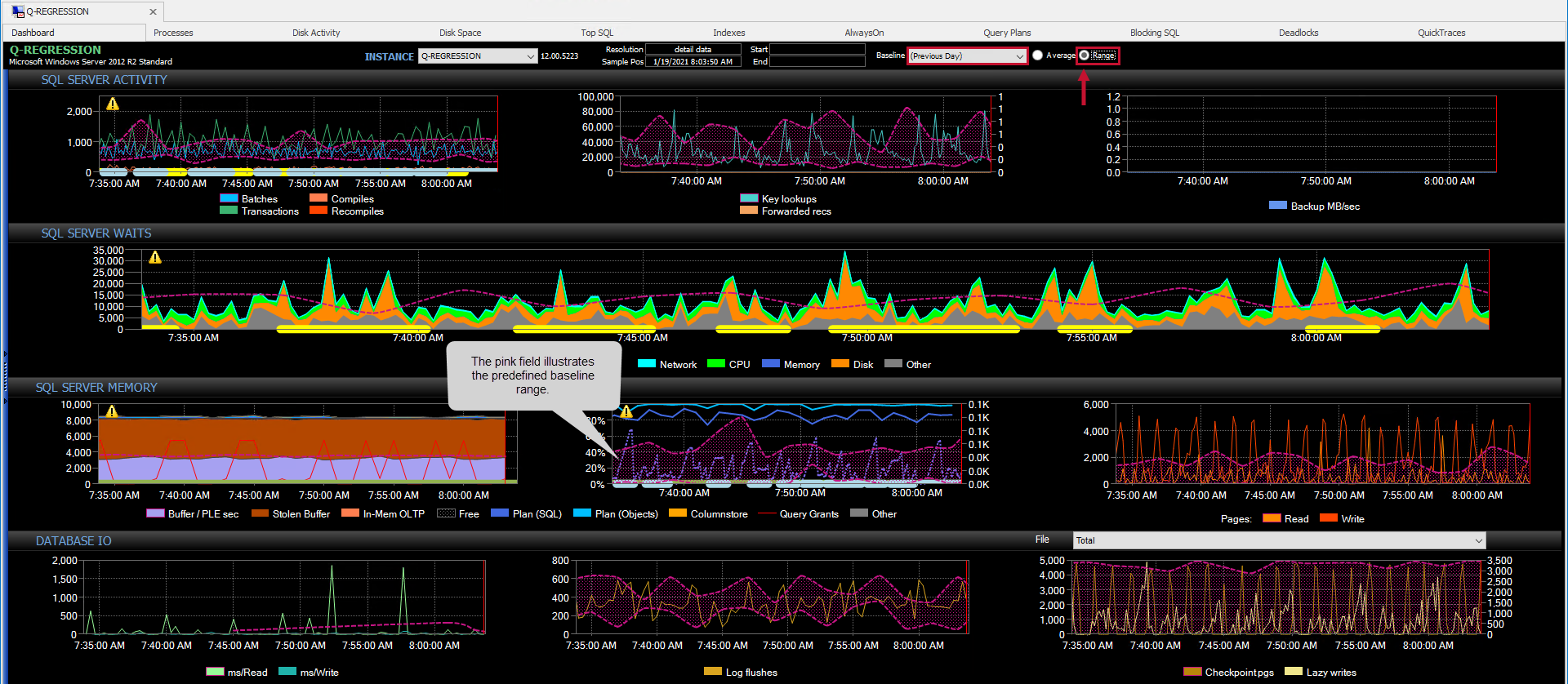This screenshot has height=684, width=1568.
Task: Click the SQL SERVER ACTIVITY section header
Action: [x=105, y=80]
